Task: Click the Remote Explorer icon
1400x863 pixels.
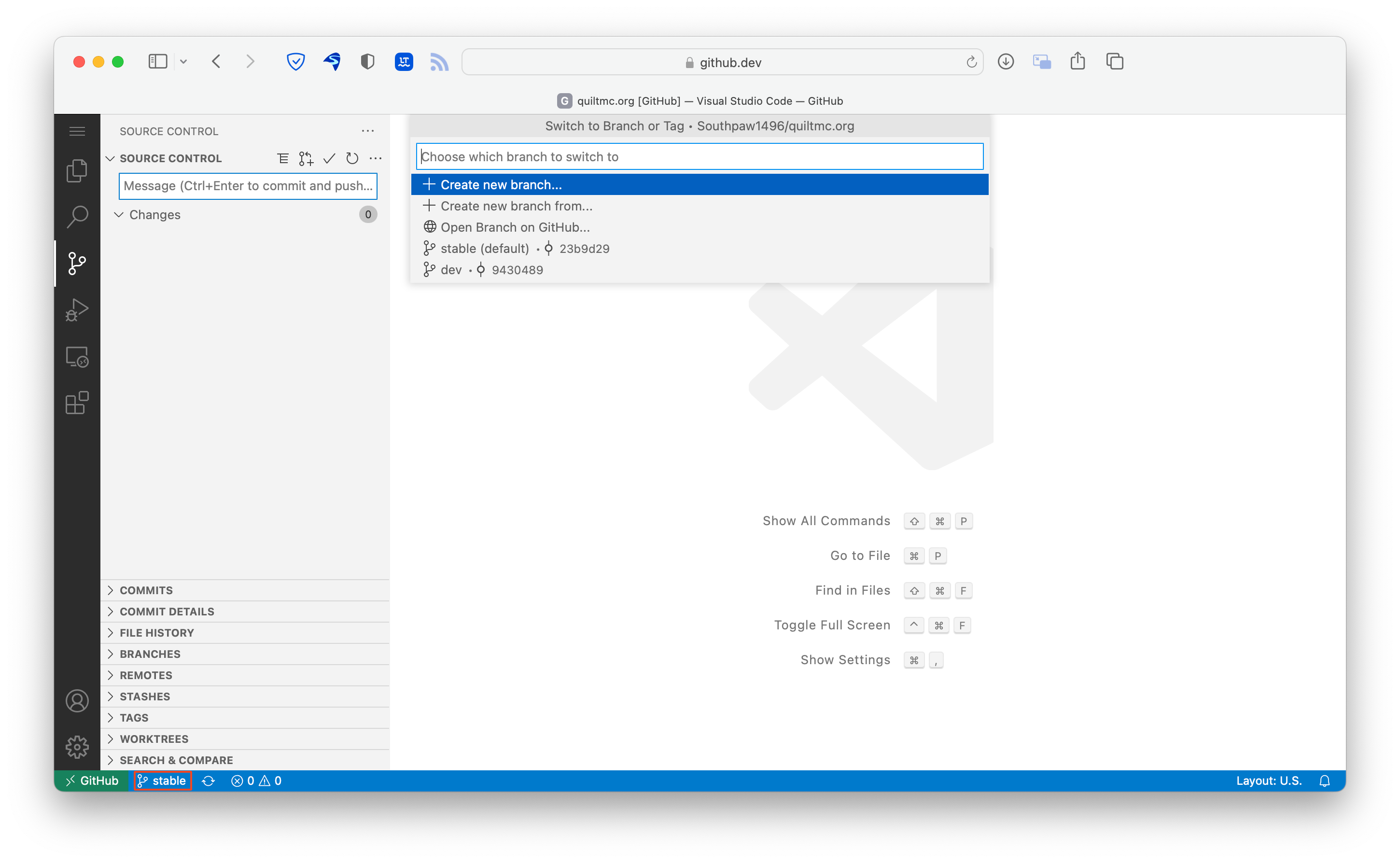Action: (x=78, y=357)
